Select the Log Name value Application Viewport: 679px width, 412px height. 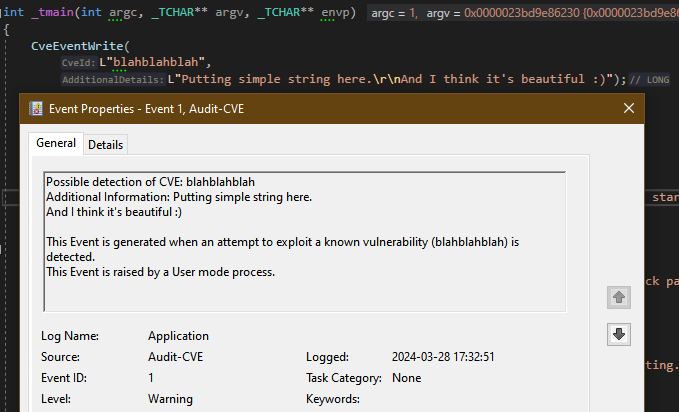click(178, 336)
